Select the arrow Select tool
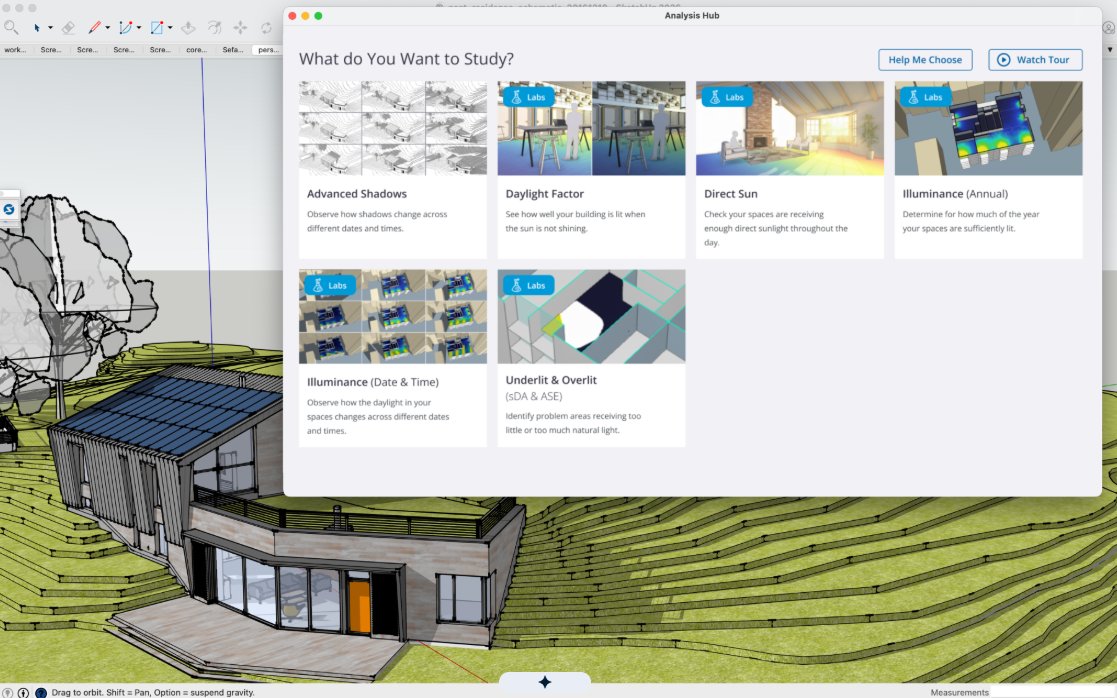The image size is (1117, 698). coord(36,28)
